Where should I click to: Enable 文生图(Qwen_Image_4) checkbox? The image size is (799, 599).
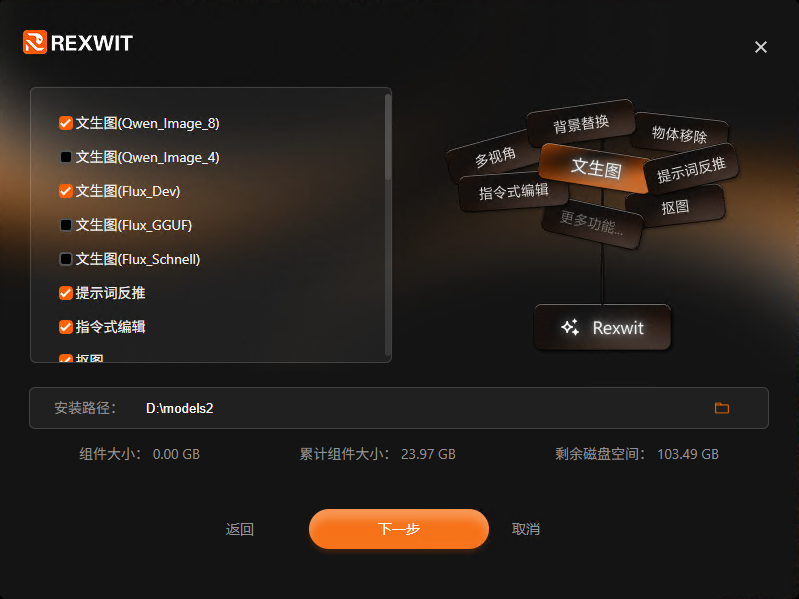[66, 157]
